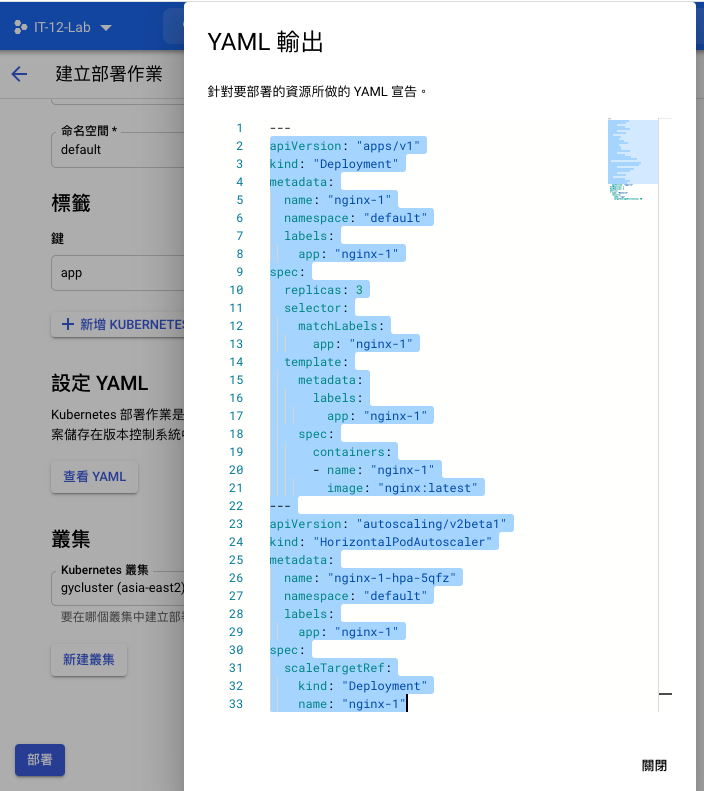Click the YAML 輸出 dialog title
The height and width of the screenshot is (791, 704).
coord(265,42)
